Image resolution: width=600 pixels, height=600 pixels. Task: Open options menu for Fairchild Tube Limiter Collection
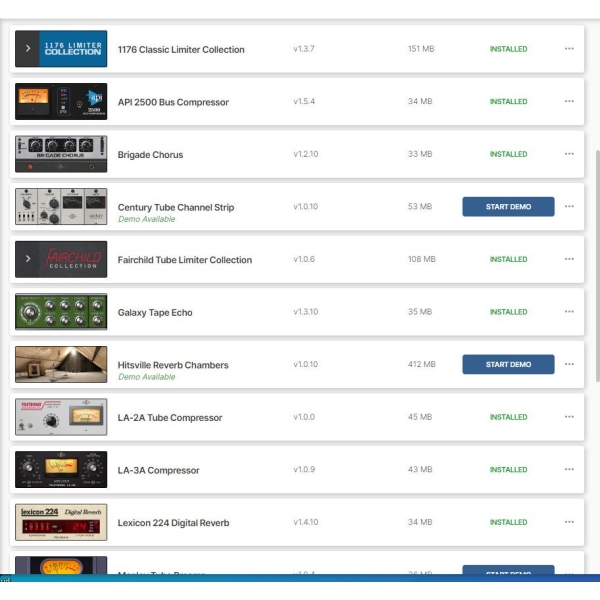pos(569,259)
